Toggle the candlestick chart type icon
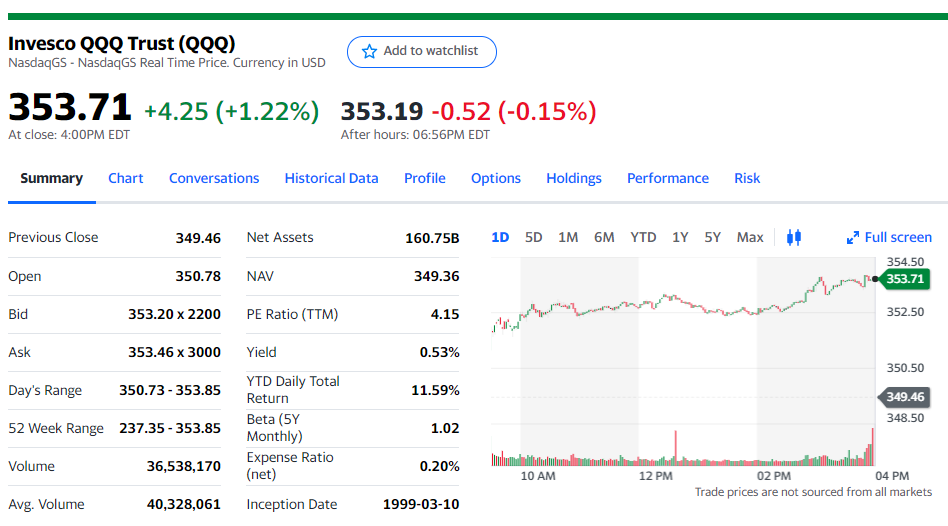948x526 pixels. click(x=794, y=238)
